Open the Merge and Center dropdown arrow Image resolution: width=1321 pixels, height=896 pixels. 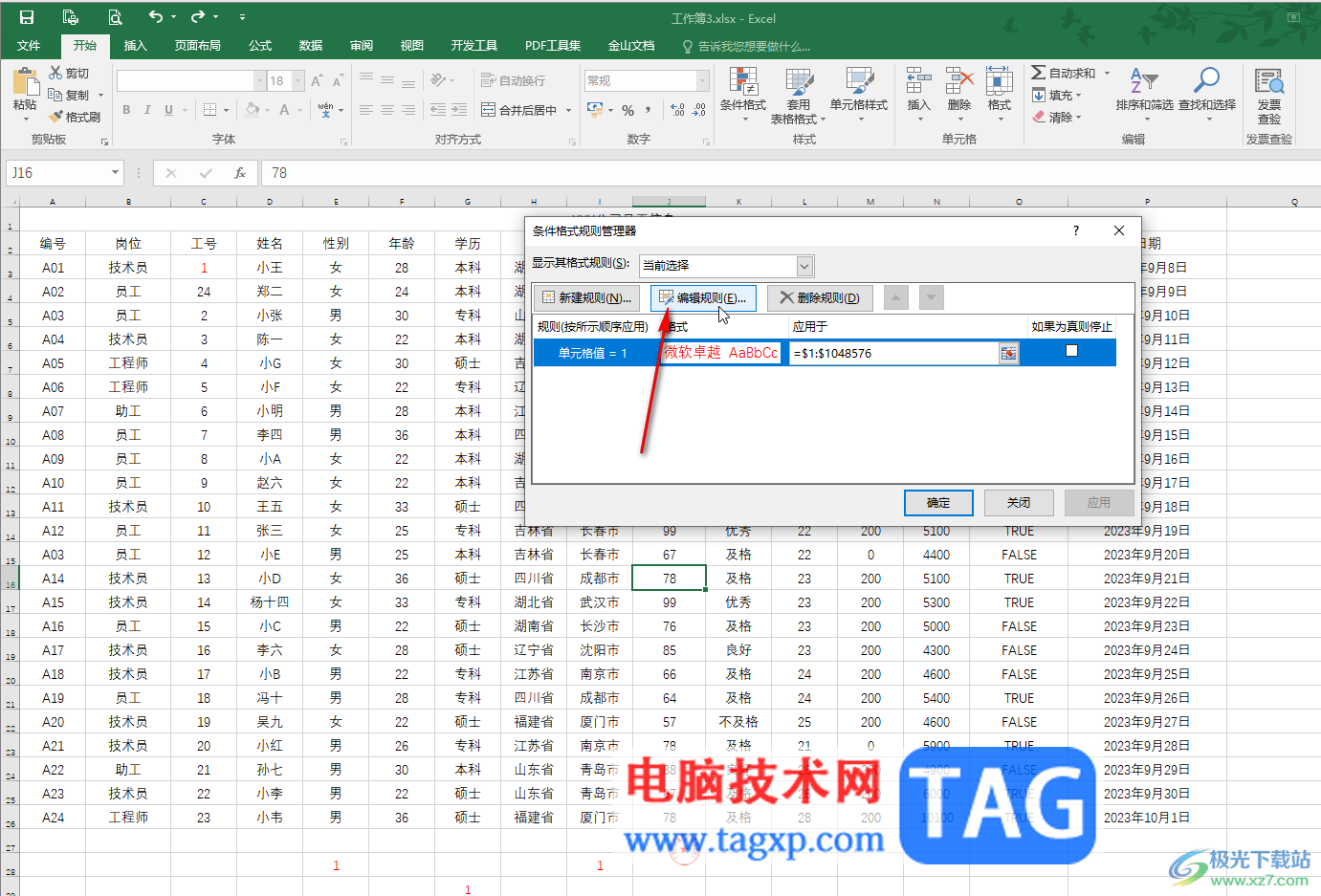[568, 110]
